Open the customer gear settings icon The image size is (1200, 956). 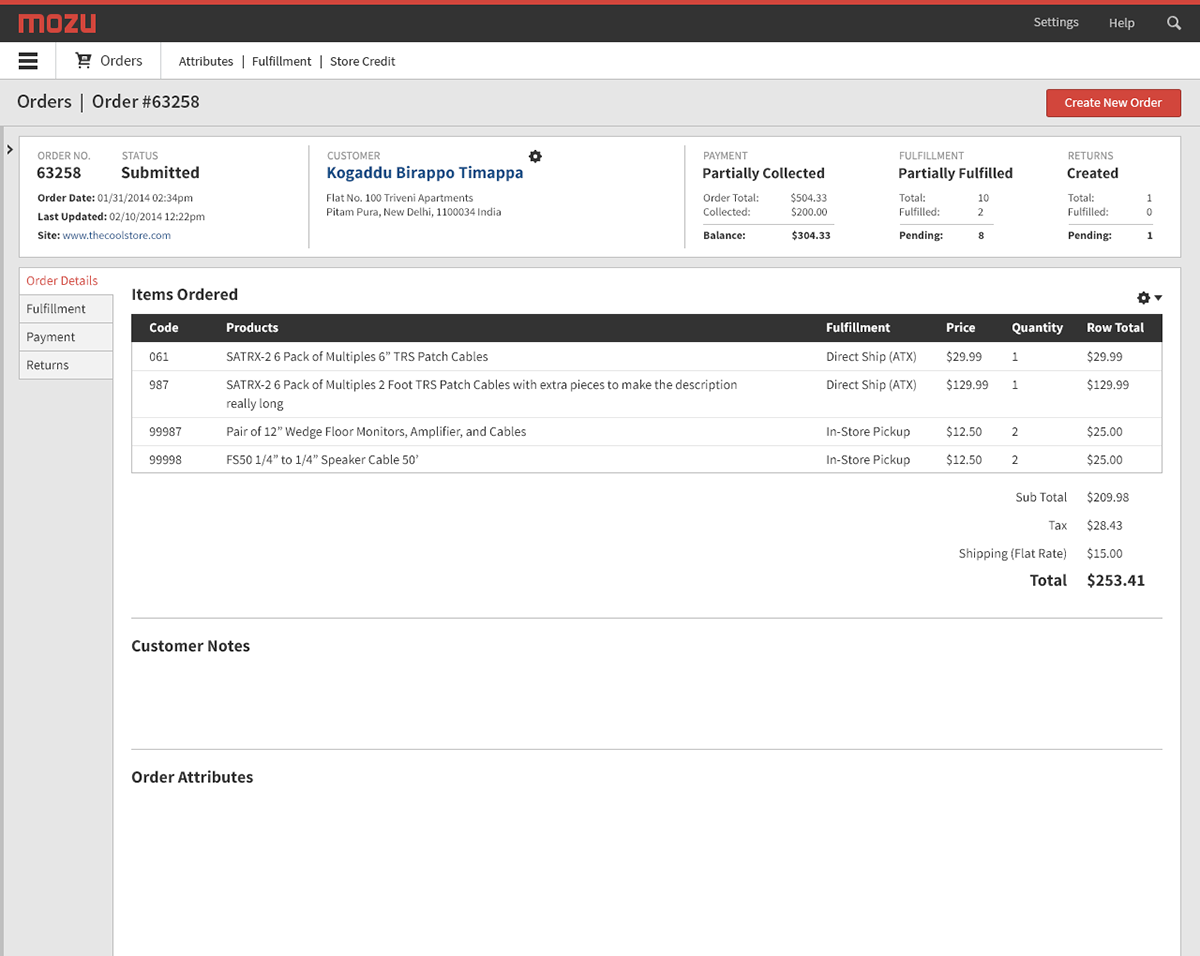pos(535,156)
